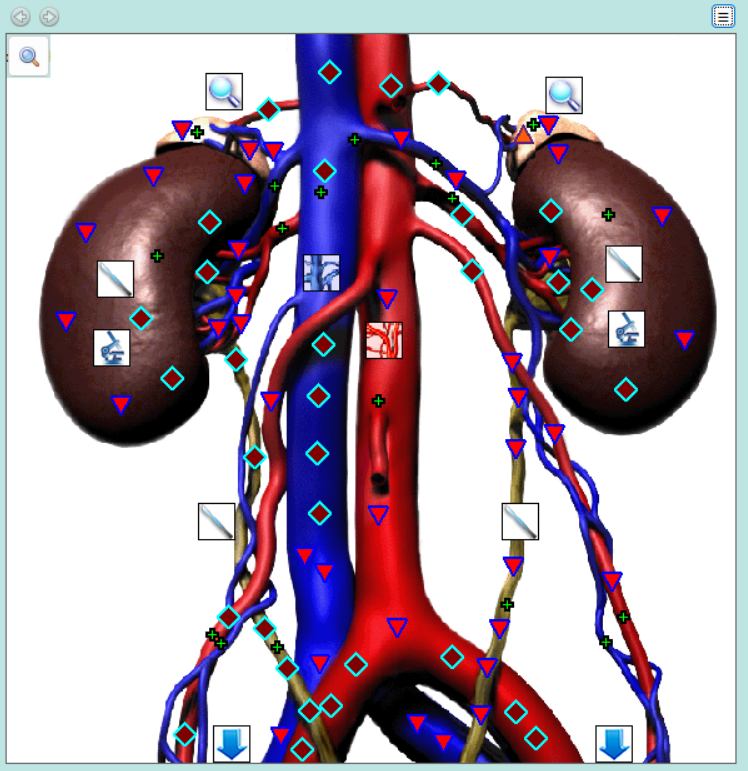This screenshot has width=748, height=771.
Task: Select scalpel icon on the right kidney
Action: pyautogui.click(x=624, y=265)
